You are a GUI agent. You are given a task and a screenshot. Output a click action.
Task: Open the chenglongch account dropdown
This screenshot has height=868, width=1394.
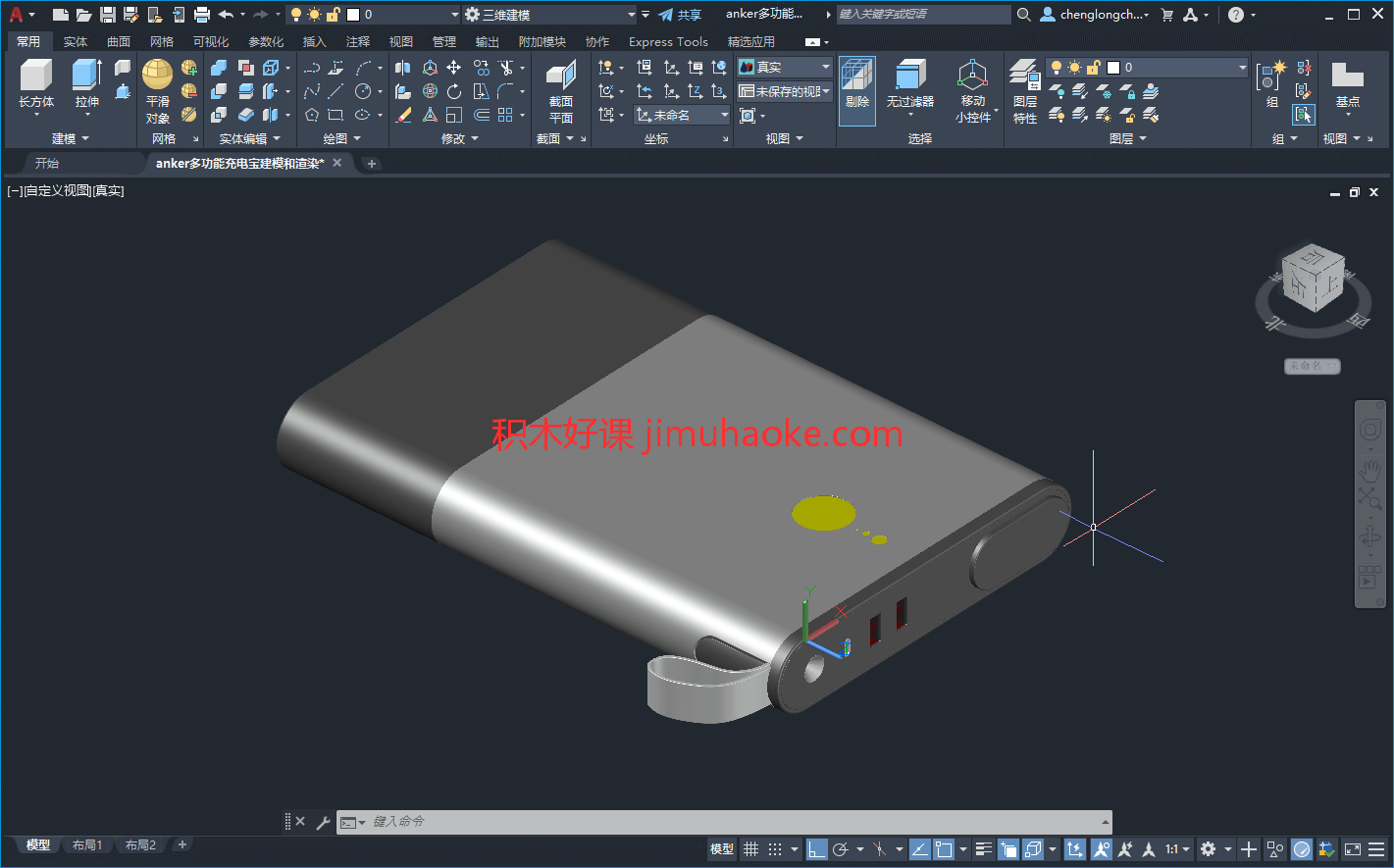pos(1095,14)
